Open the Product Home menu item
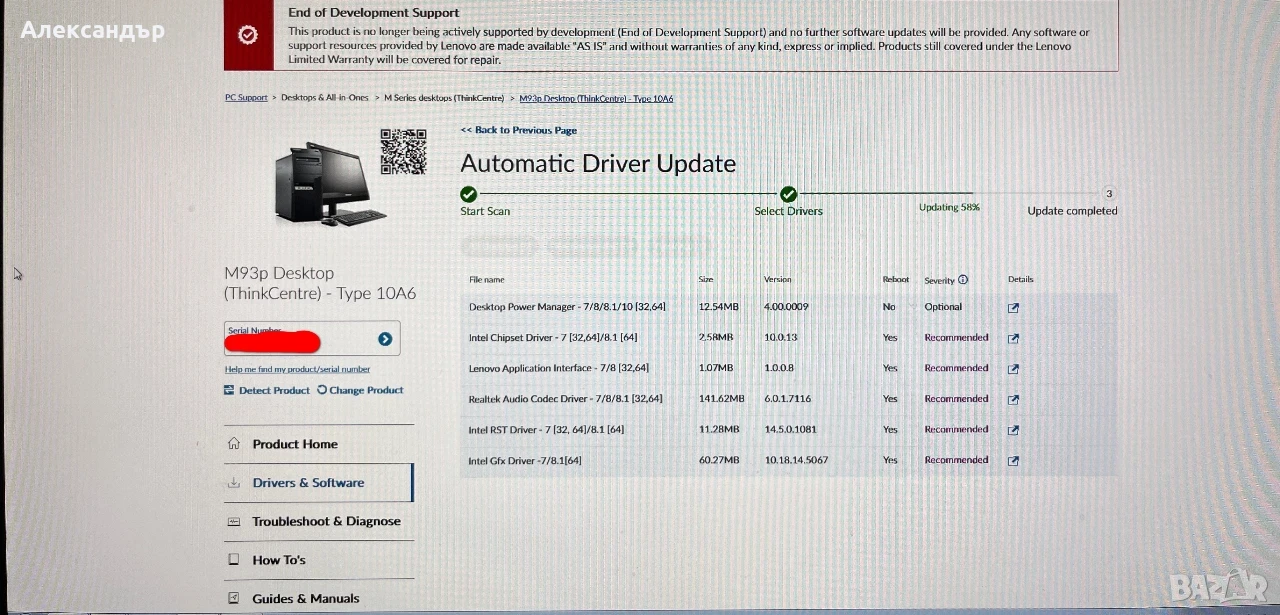Viewport: 1280px width, 615px height. (295, 444)
